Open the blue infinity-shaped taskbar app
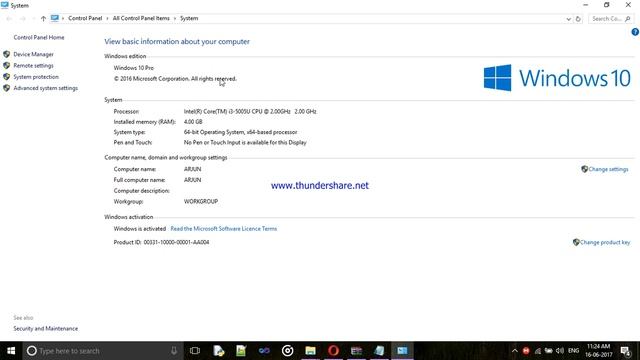The height and width of the screenshot is (360, 640). (x=264, y=351)
